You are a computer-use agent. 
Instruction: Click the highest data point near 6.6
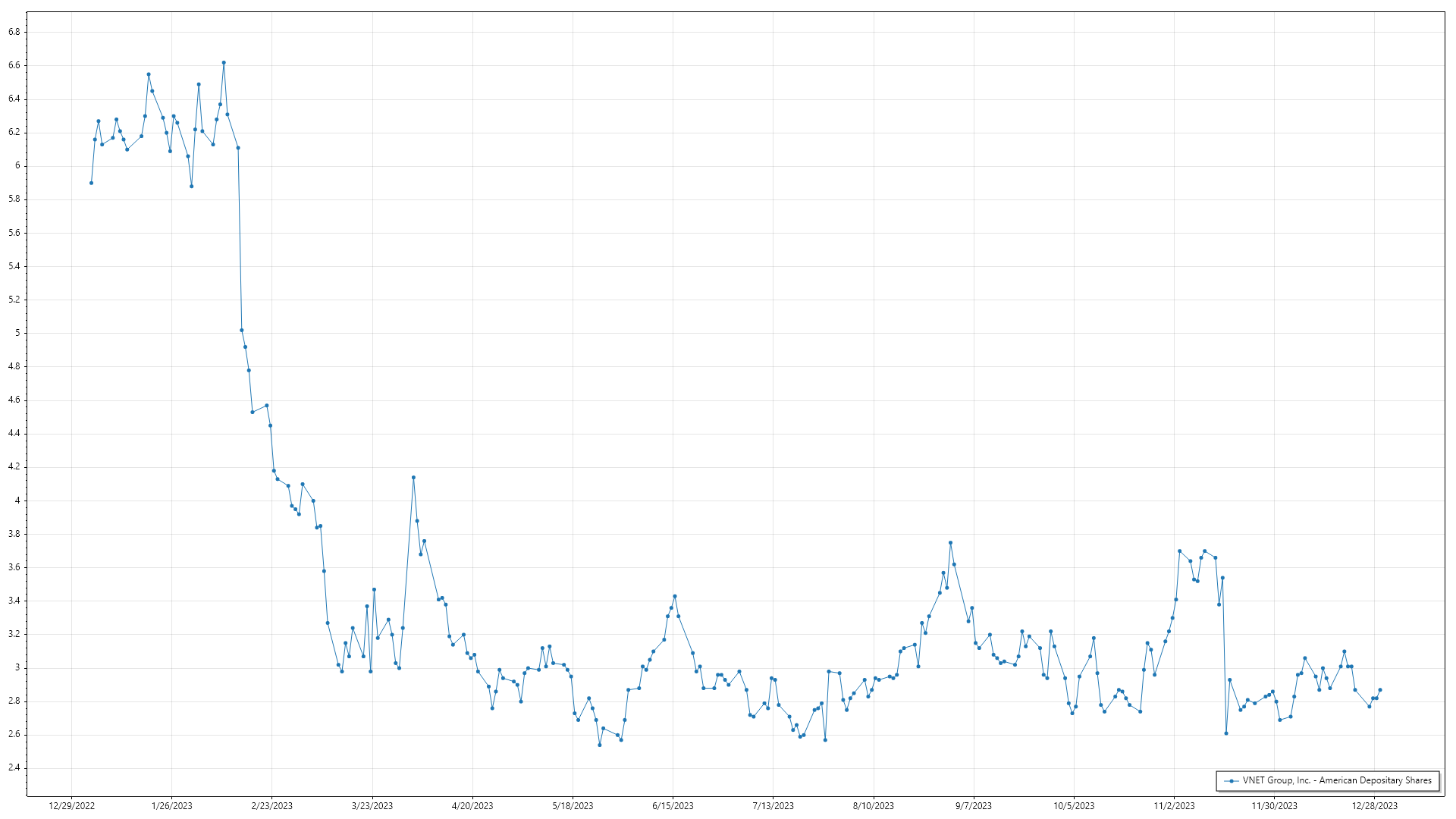coord(224,63)
